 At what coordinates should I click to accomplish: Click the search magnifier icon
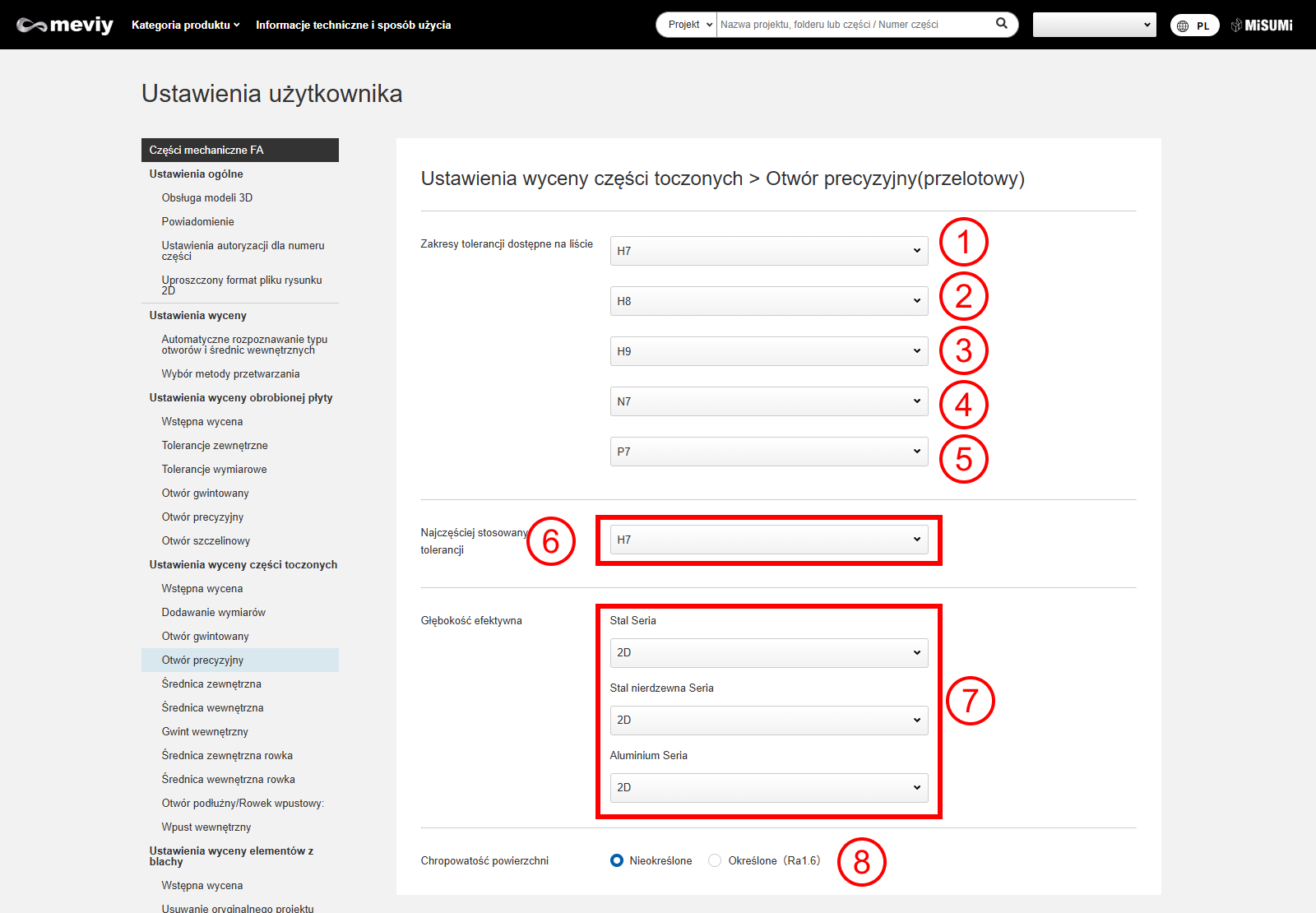coord(1001,24)
